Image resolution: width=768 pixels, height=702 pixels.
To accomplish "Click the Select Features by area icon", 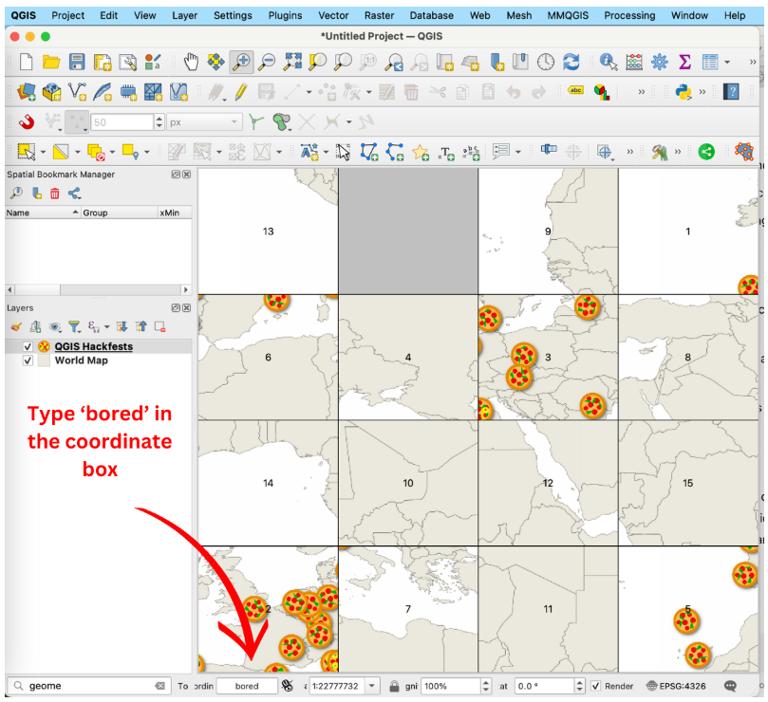I will click(26, 152).
